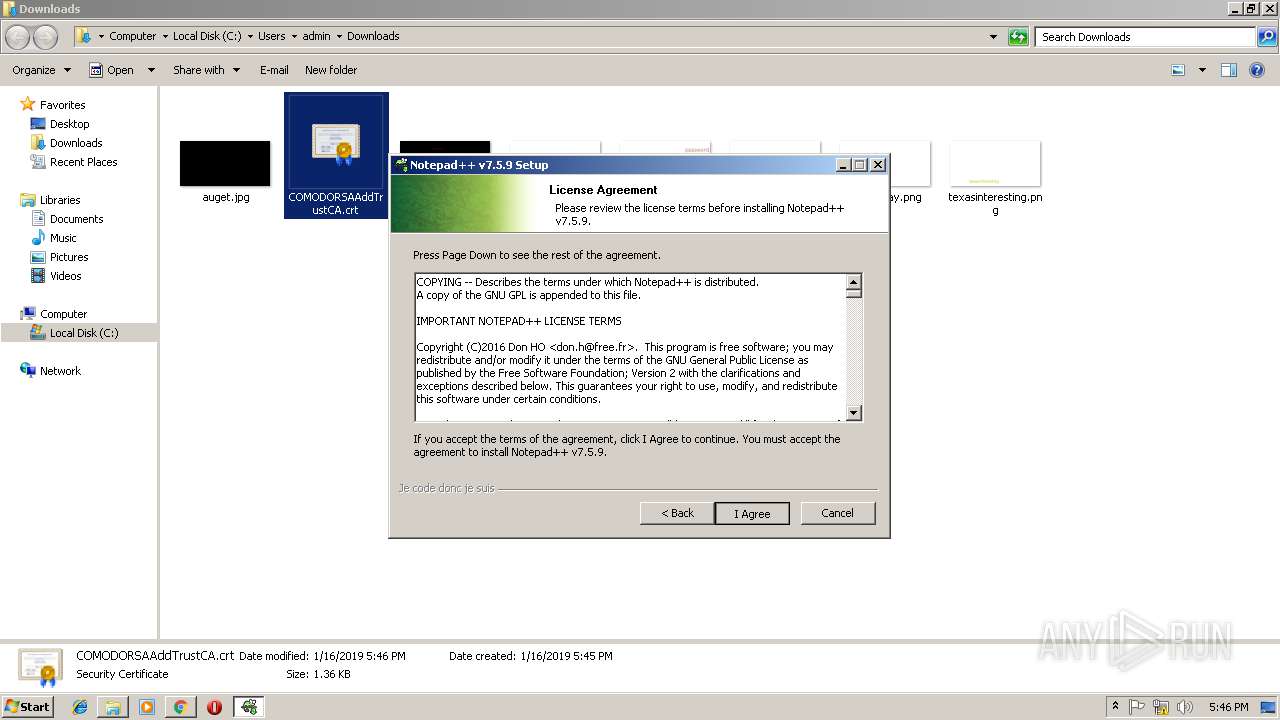
Task: Cancel the Notepad++ setup
Action: (838, 513)
